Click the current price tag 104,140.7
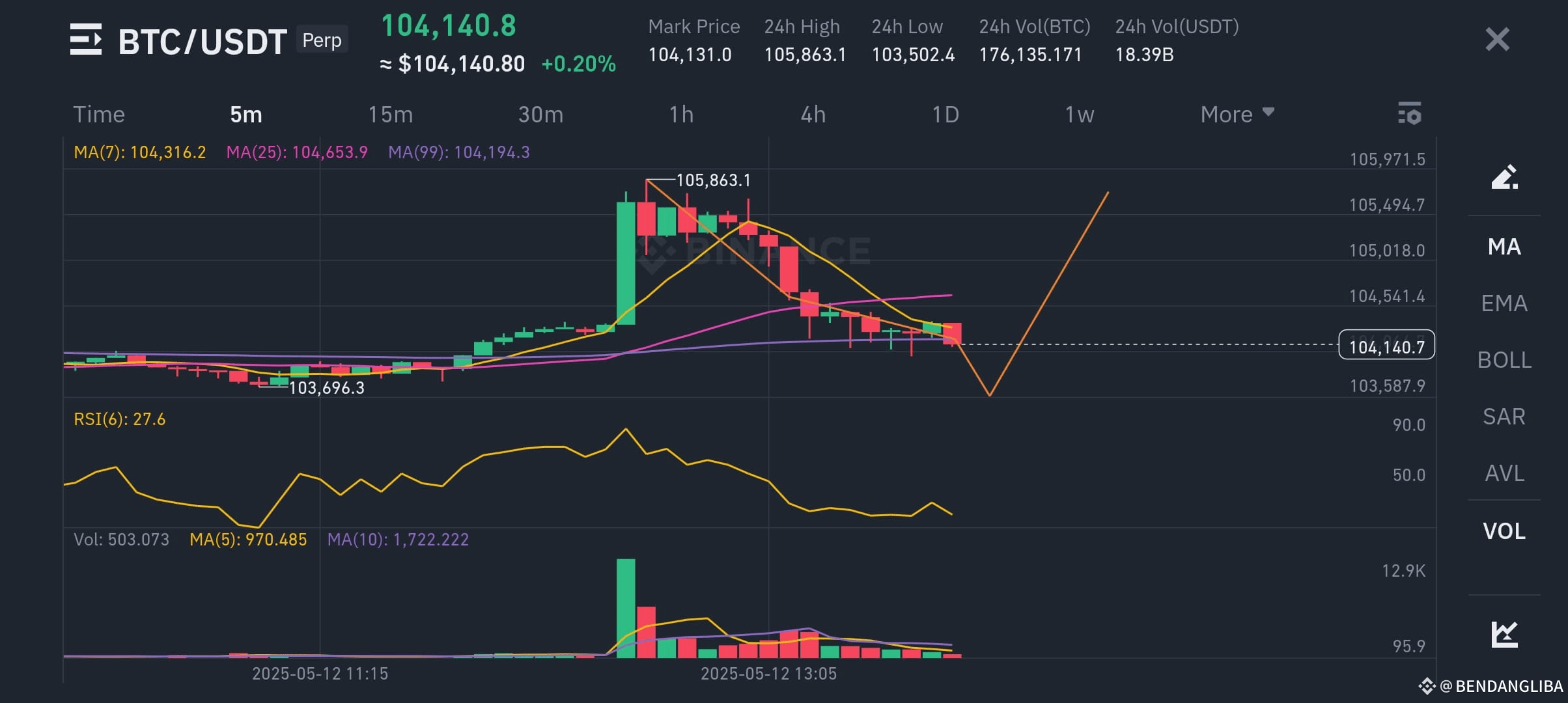 click(1386, 345)
